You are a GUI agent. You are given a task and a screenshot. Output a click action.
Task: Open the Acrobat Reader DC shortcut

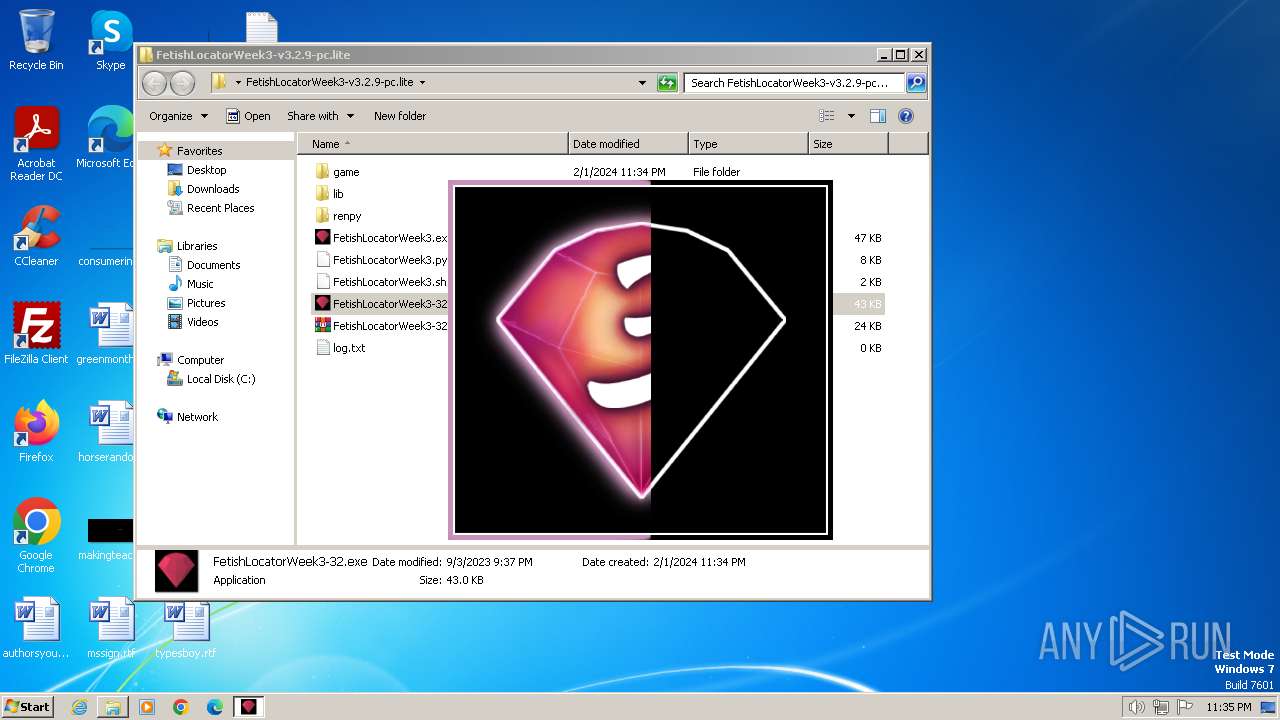[36, 143]
